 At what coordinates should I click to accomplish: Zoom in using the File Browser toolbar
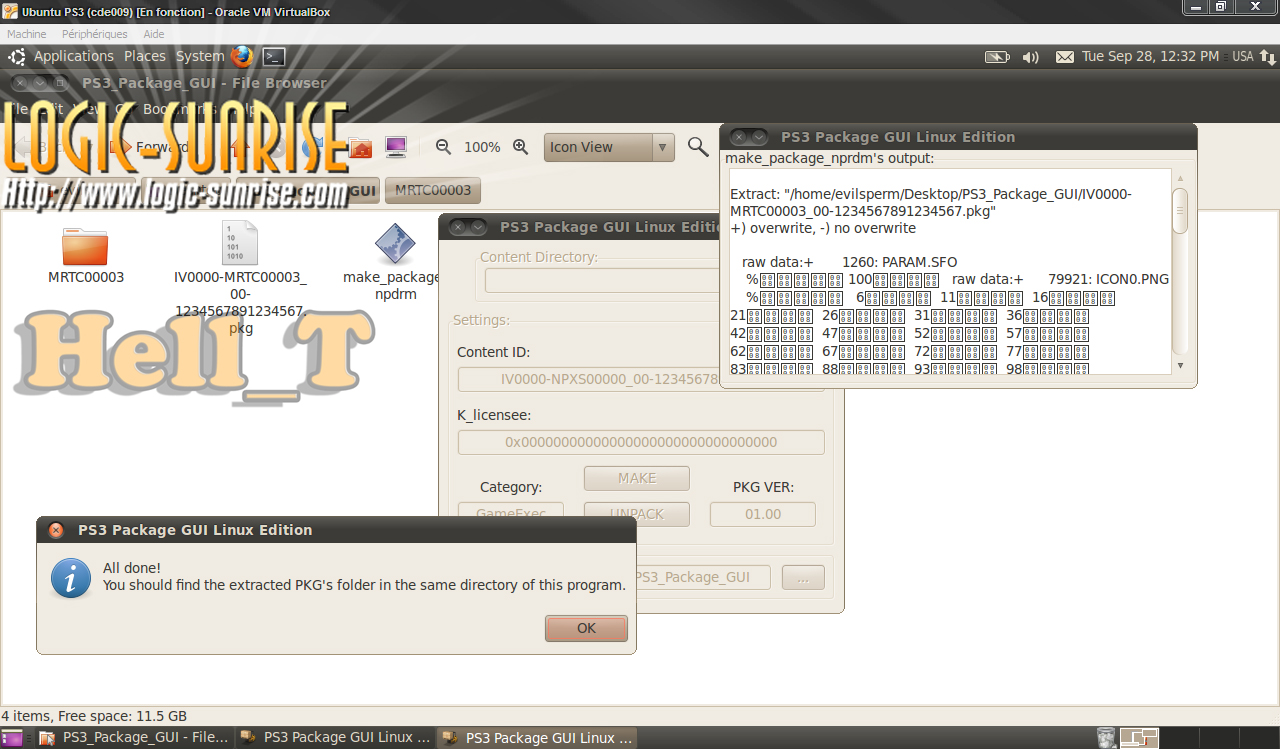tap(520, 147)
